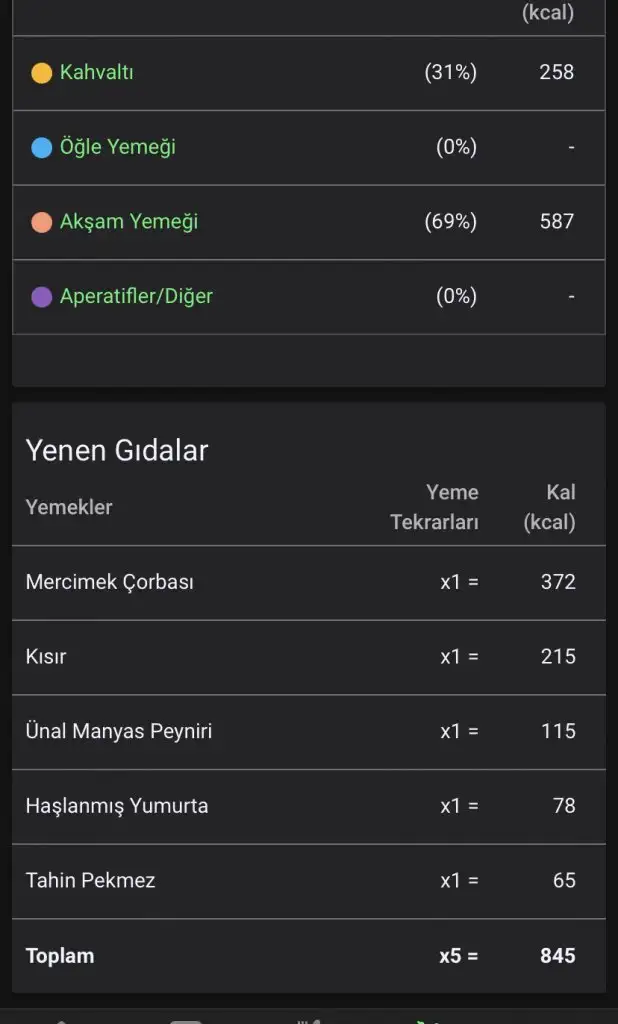
Task: Tap the purple dot beside Aperatifler/Diğer
Action: [x=41, y=297]
